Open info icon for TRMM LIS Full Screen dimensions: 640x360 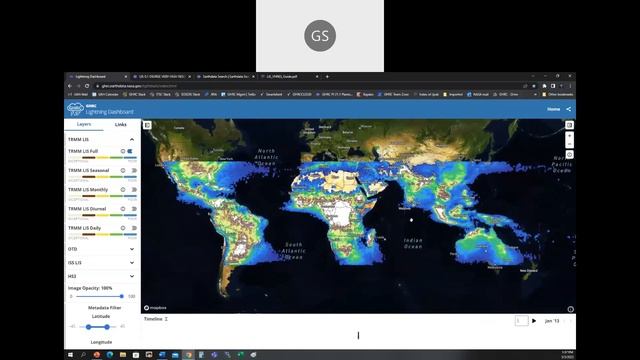(x=123, y=151)
